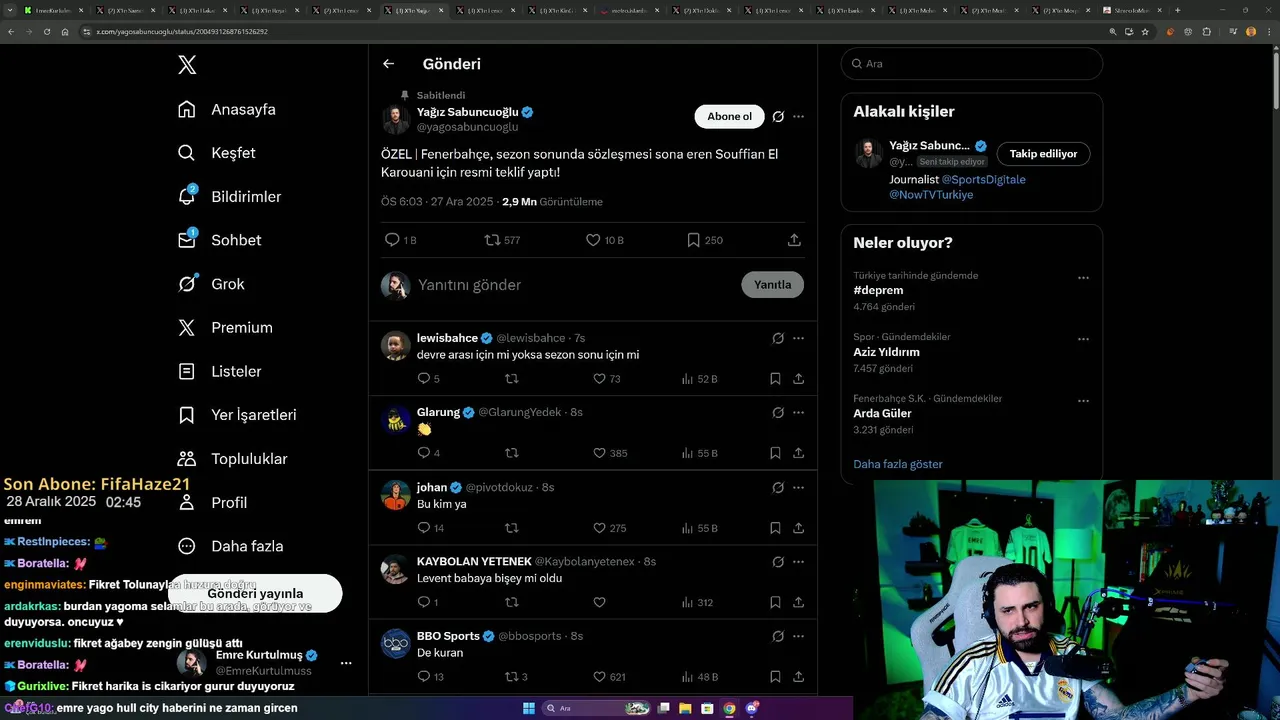Like KAYBOLAN YETENEK's reply
Screen dimensions: 1280x720
coord(599,602)
